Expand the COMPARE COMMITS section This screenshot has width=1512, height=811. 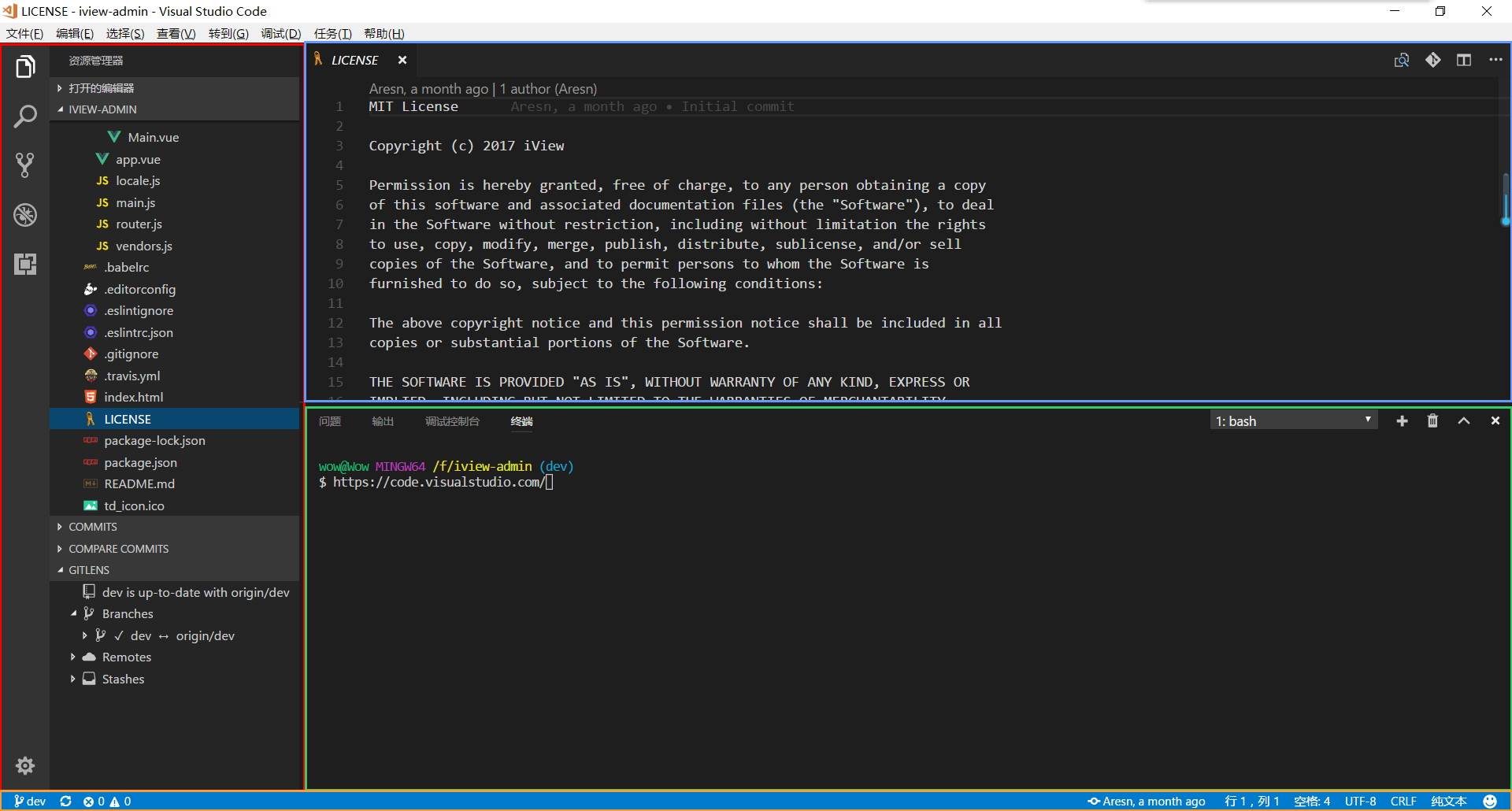coord(175,549)
